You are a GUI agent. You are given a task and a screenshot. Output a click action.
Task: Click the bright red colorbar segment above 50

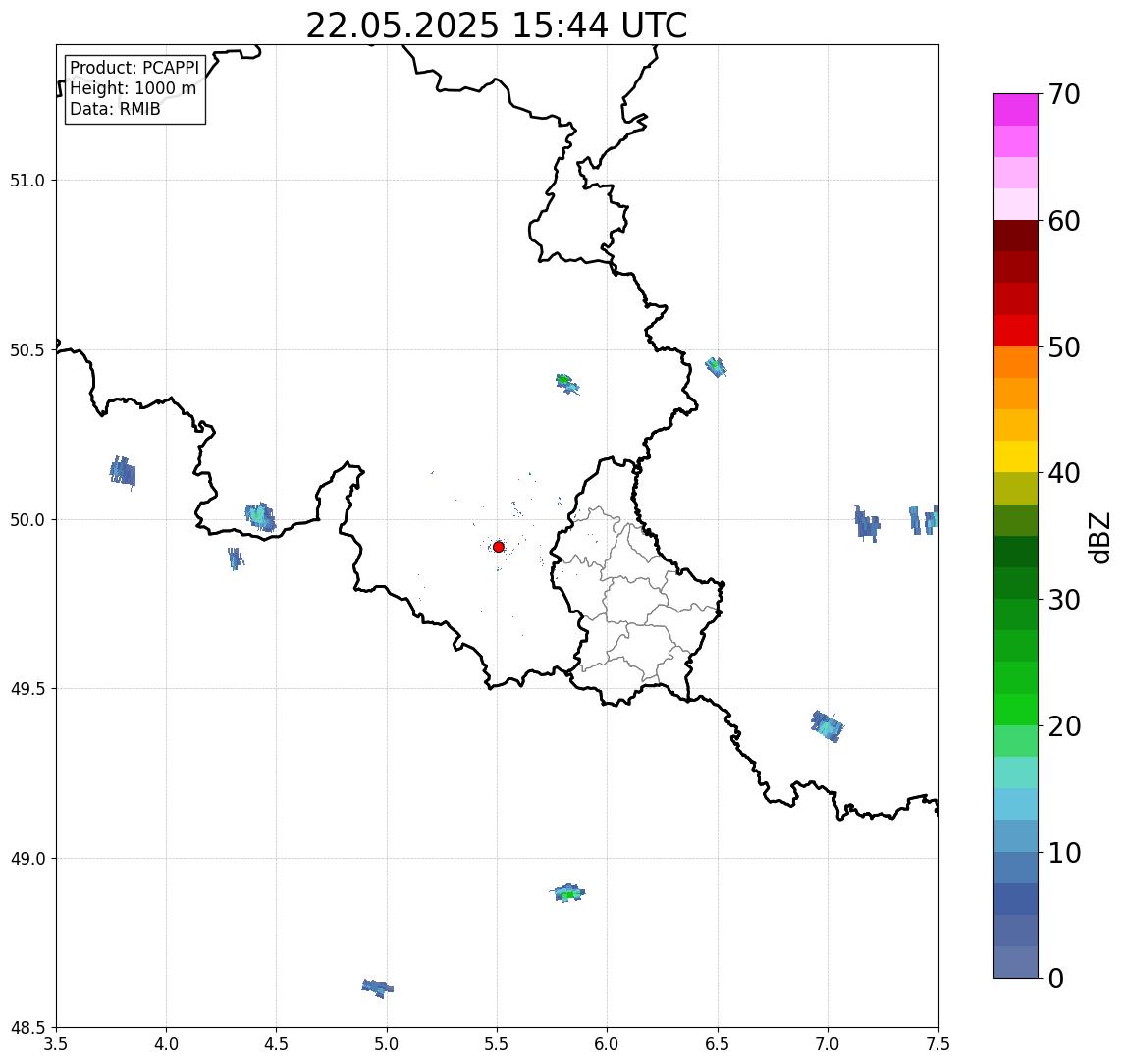pos(1016,331)
